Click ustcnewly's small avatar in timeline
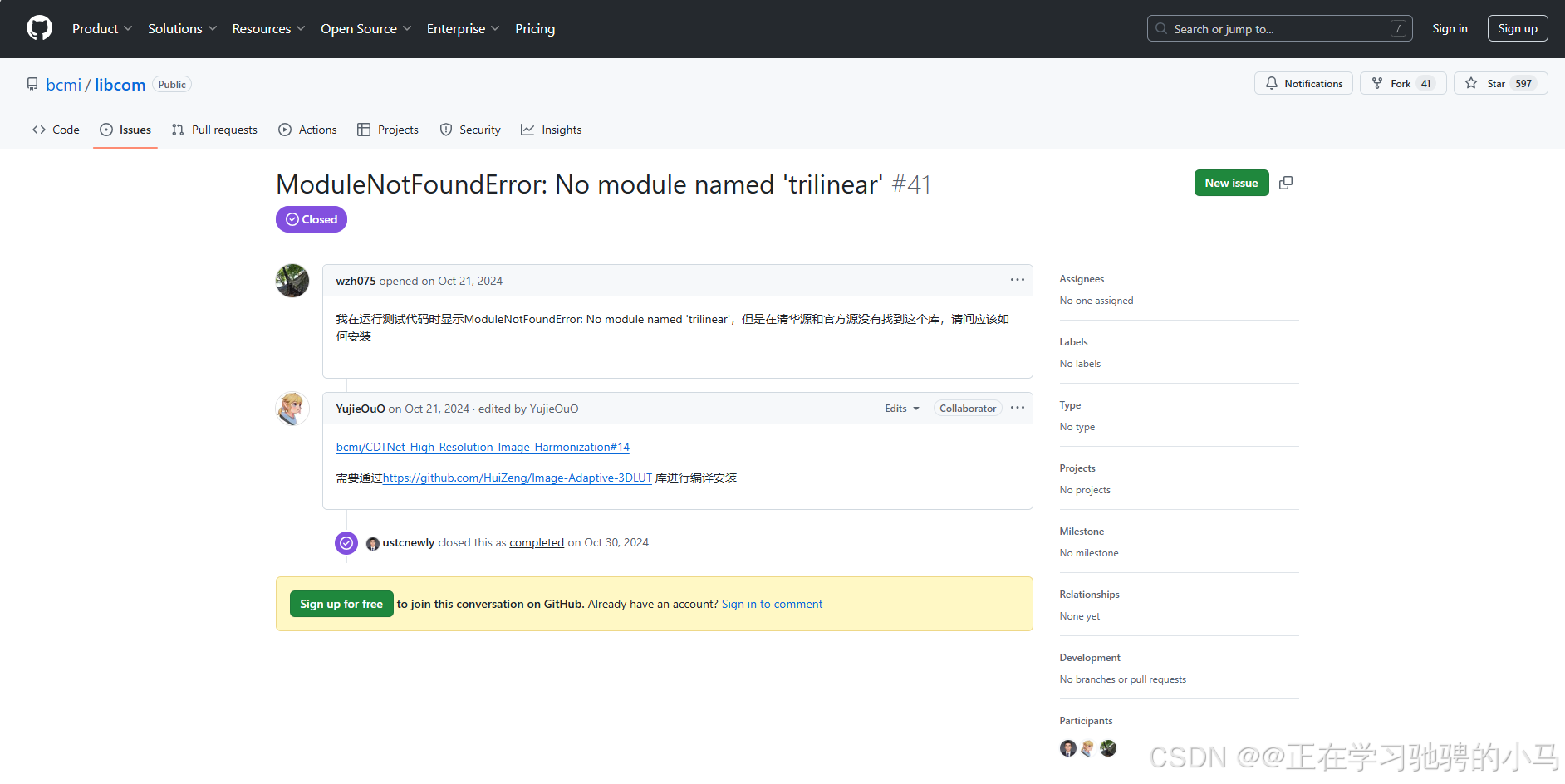The image size is (1565, 784). [x=373, y=543]
